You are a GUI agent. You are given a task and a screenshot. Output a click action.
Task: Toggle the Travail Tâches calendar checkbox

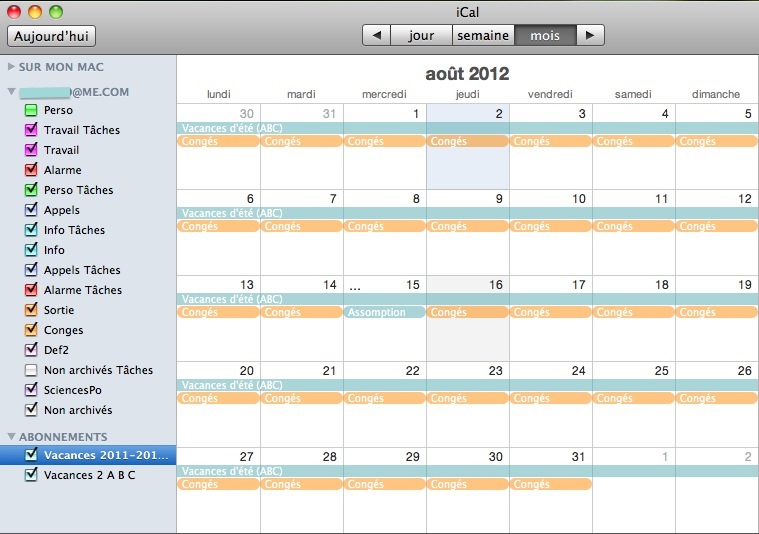(x=31, y=130)
